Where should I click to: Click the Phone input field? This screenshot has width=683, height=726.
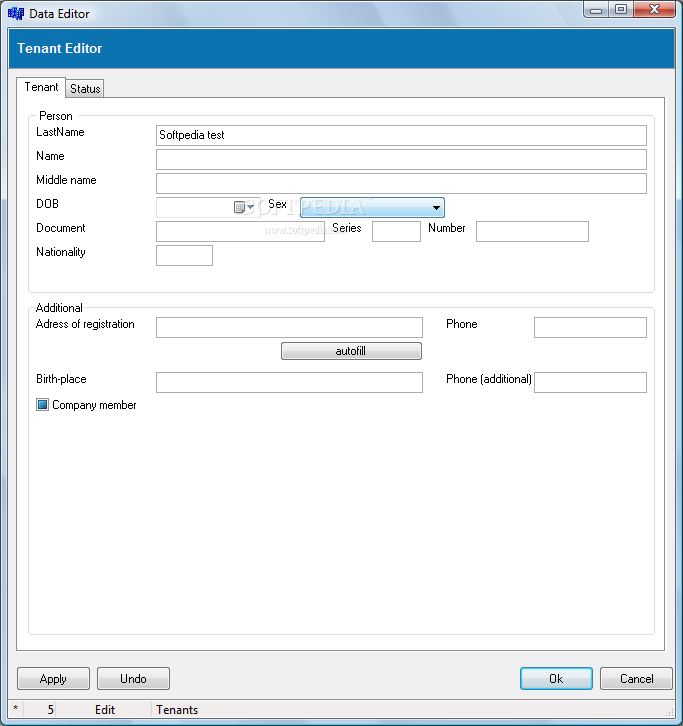point(590,327)
